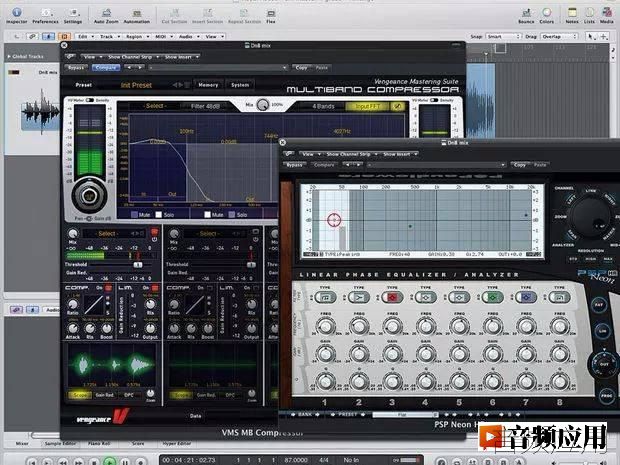Click Copy in the compressor window
This screenshot has height=465, width=620.
[301, 68]
